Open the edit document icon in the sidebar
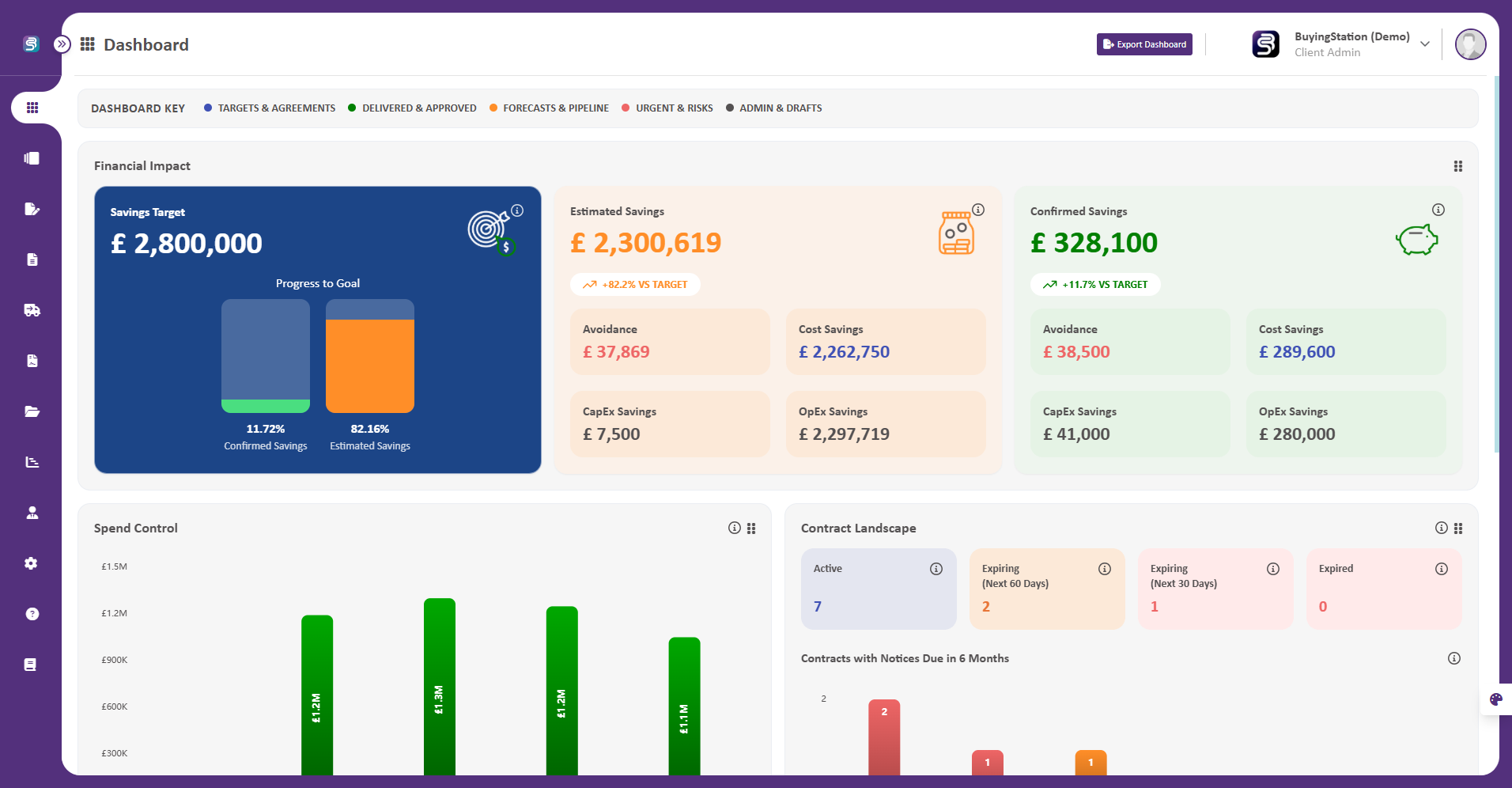Screen dimensions: 1512x788 click(x=32, y=209)
